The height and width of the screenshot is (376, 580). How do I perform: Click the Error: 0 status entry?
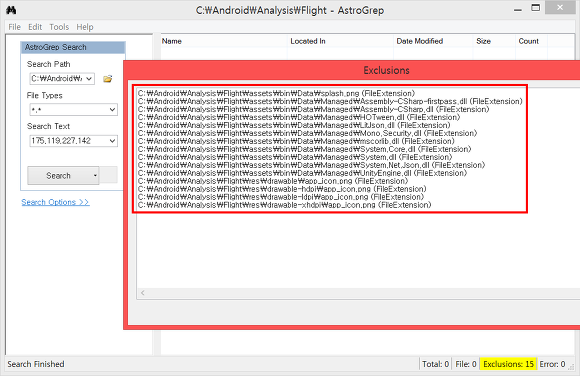(552, 364)
